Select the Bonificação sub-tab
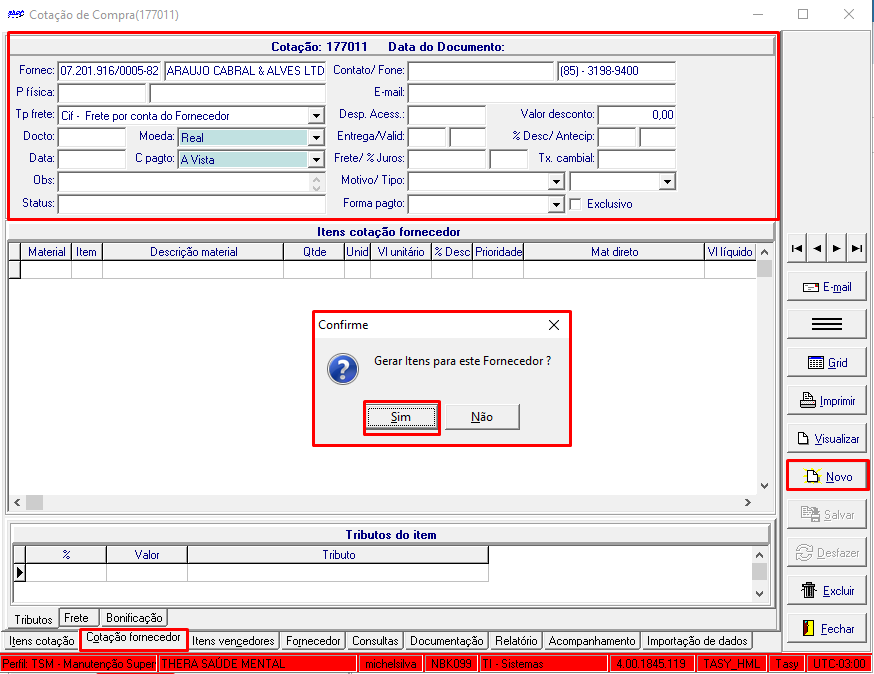 tap(134, 618)
